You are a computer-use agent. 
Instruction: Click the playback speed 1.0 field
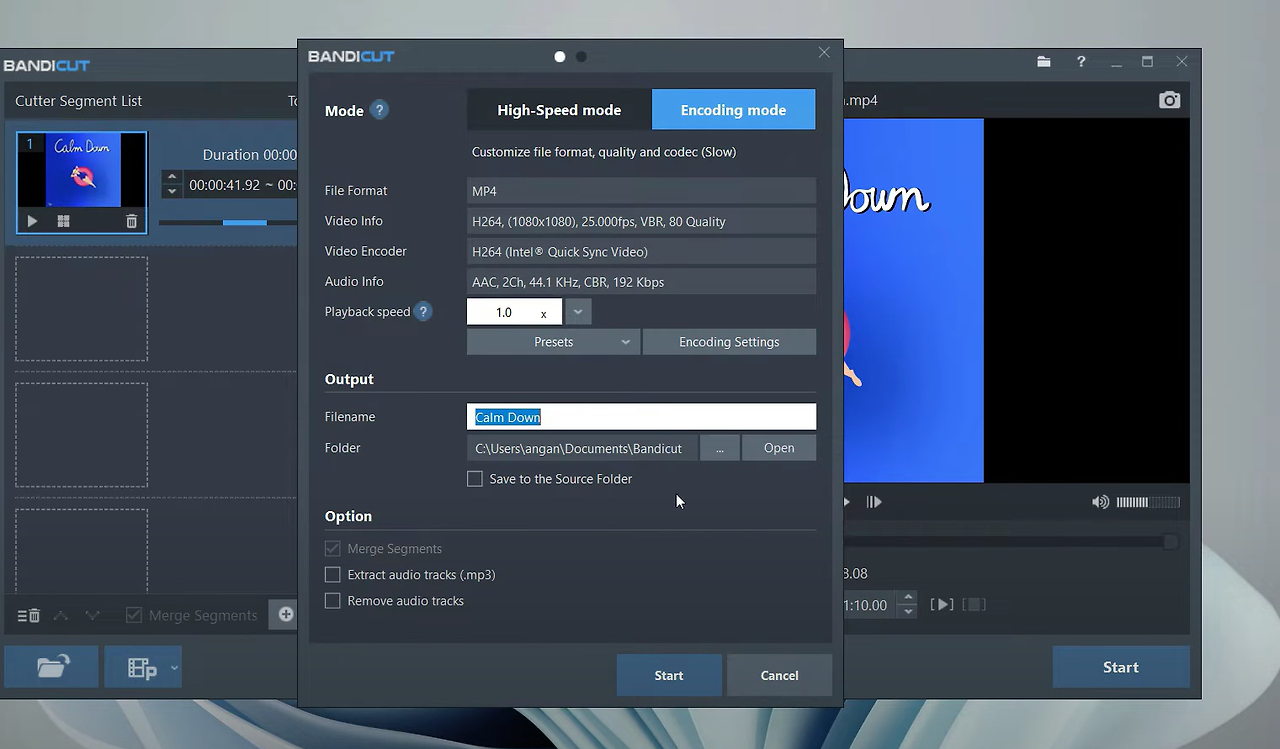pos(514,312)
